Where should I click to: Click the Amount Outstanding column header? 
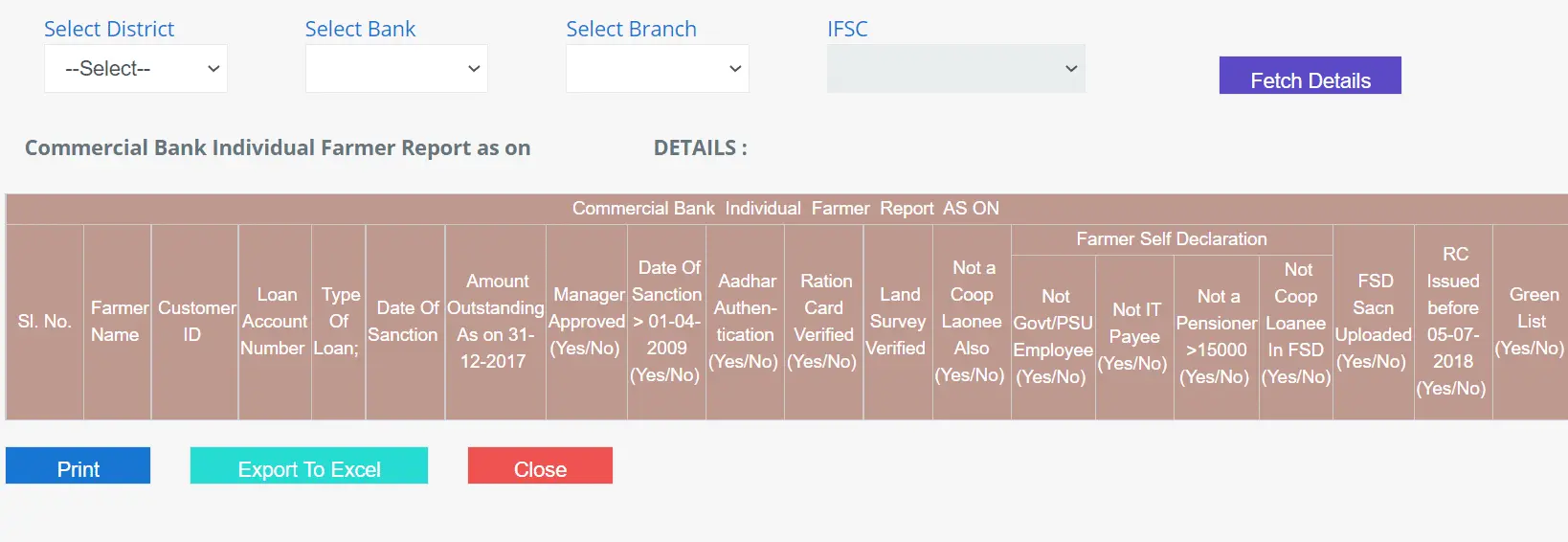(x=495, y=322)
